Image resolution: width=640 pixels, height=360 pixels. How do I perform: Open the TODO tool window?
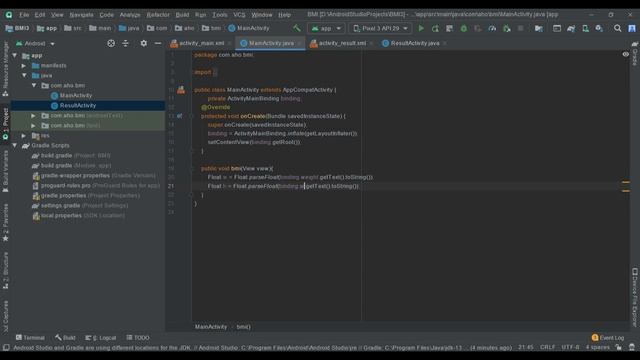point(138,338)
